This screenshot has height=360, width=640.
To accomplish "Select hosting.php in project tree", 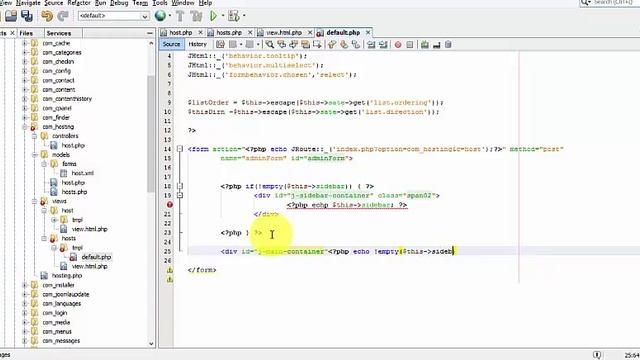I will click(x=67, y=276).
